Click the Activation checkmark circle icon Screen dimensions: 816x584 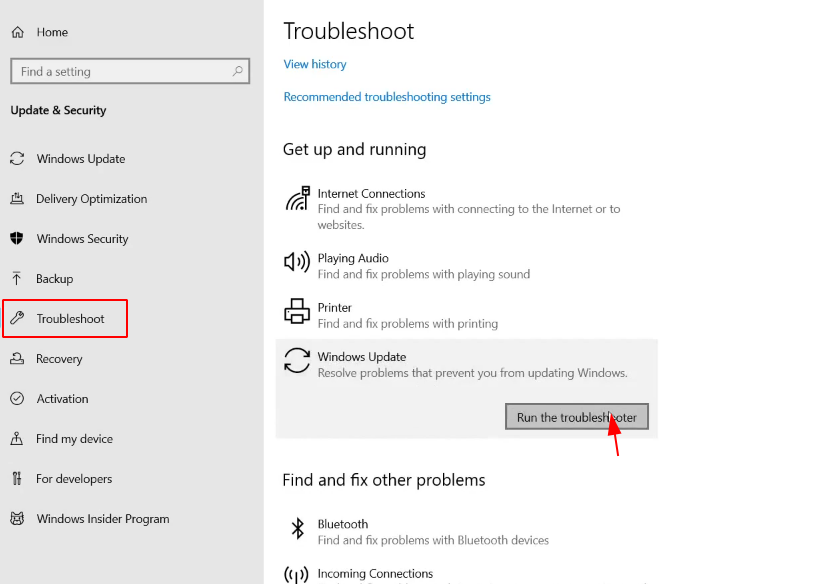(17, 399)
